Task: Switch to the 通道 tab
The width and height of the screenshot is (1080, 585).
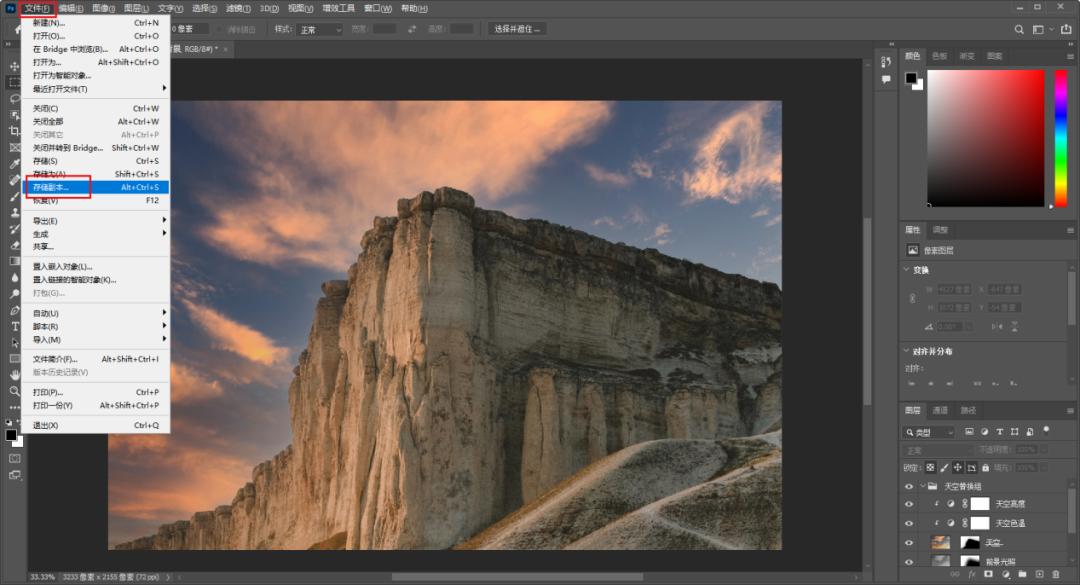Action: click(x=940, y=410)
